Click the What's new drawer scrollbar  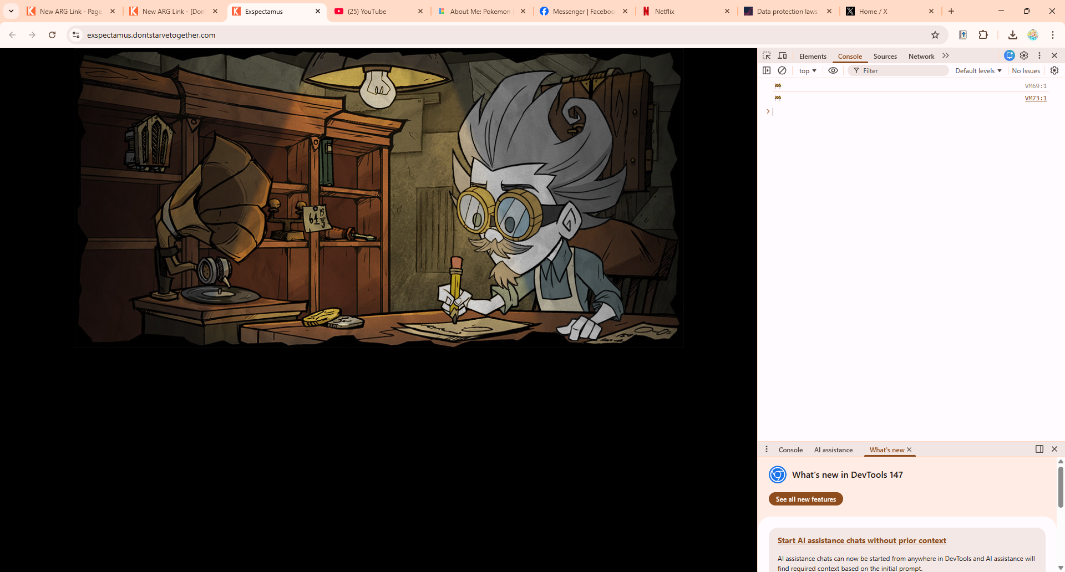(x=1060, y=486)
